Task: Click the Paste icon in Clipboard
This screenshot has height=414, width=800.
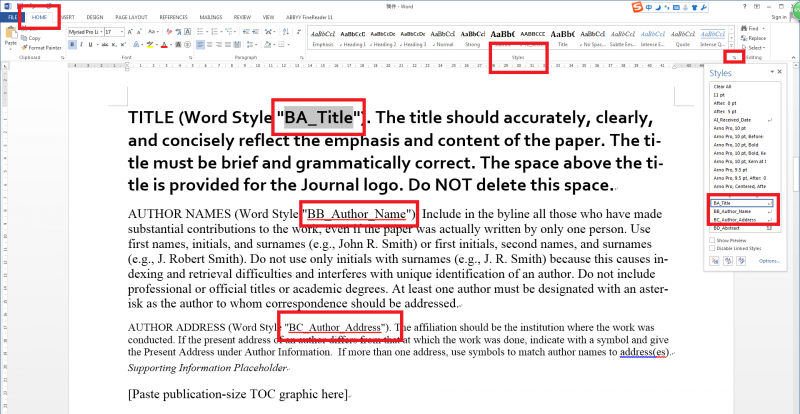Action: click(11, 32)
